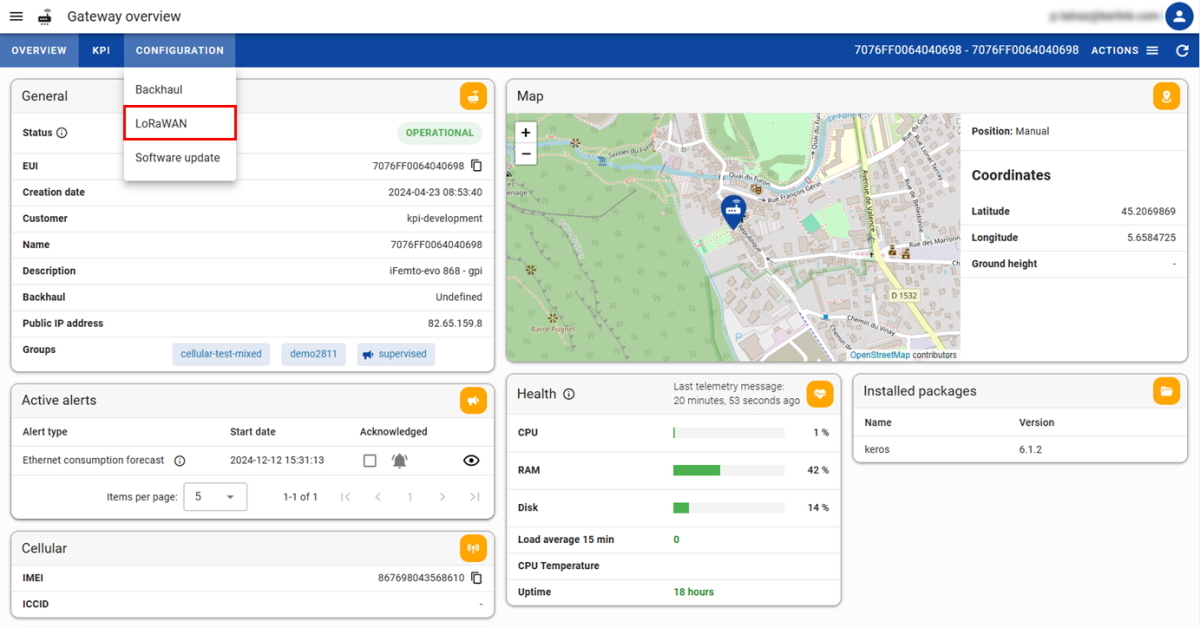
Task: Click the CPU usage bar
Action: coord(728,433)
